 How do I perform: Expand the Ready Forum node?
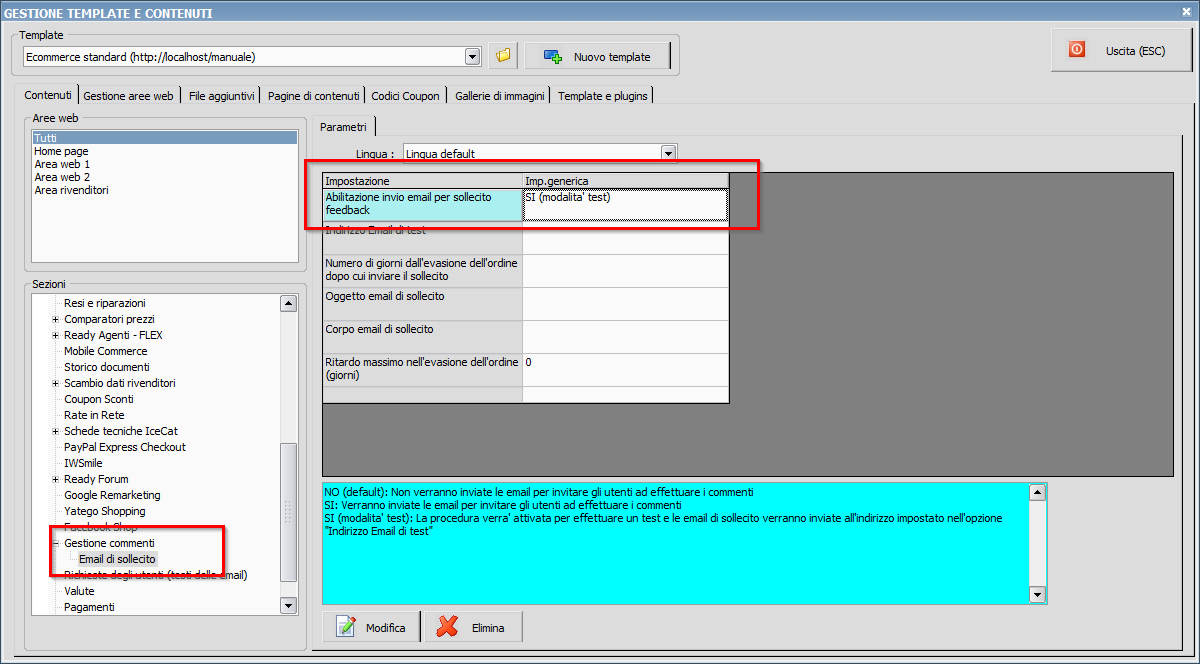pos(55,479)
